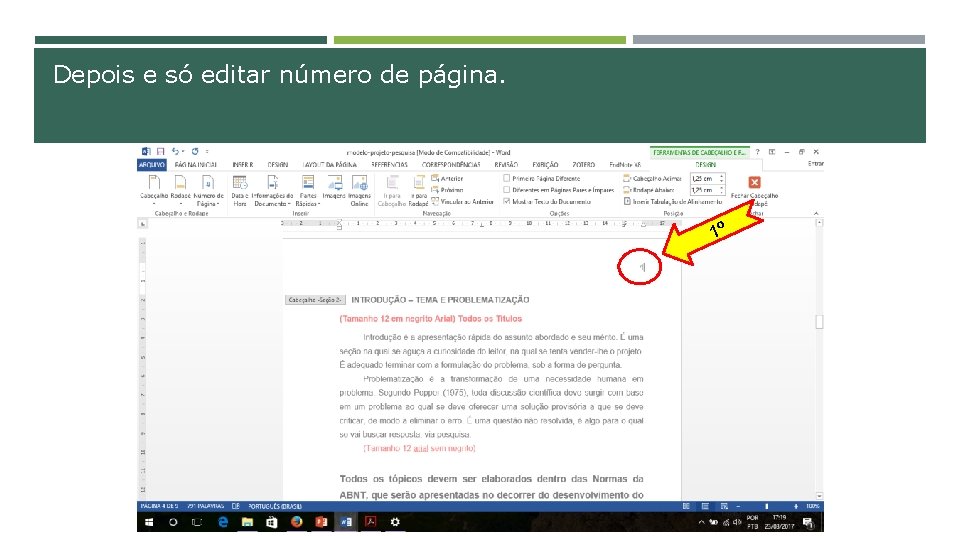Go to Anterior header section
Viewport: 960px width, 540px height.
tap(448, 178)
